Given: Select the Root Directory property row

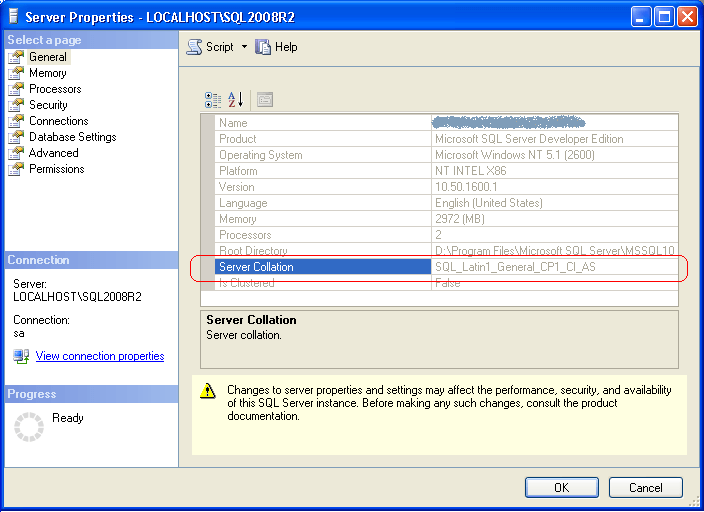Looking at the screenshot, I should pyautogui.click(x=446, y=251).
